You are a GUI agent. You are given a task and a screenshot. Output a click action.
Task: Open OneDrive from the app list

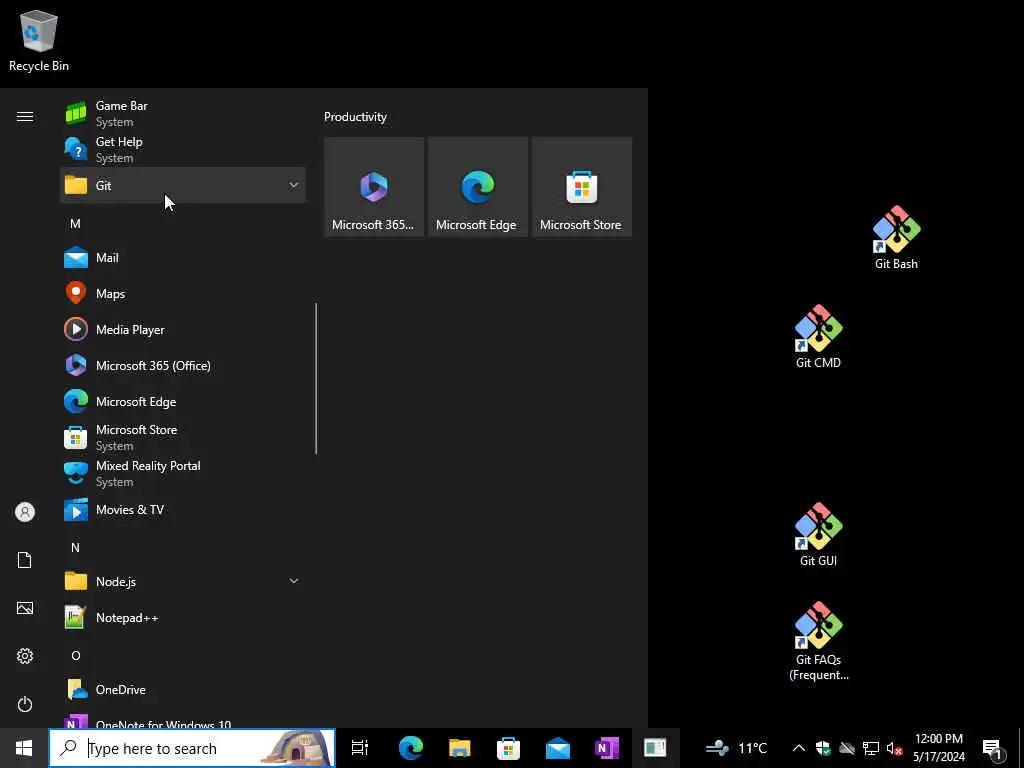click(183, 690)
